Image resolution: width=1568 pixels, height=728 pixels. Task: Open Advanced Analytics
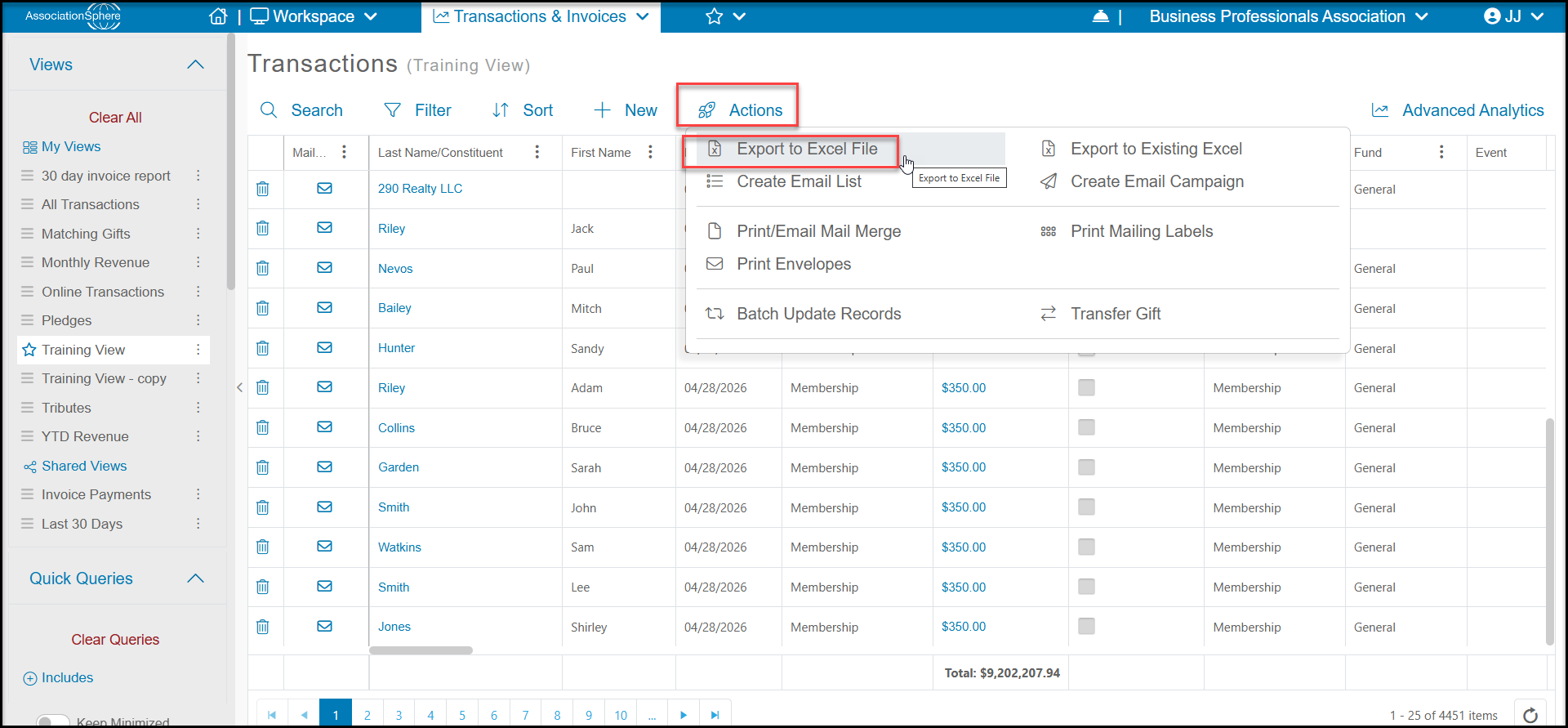pyautogui.click(x=1458, y=110)
